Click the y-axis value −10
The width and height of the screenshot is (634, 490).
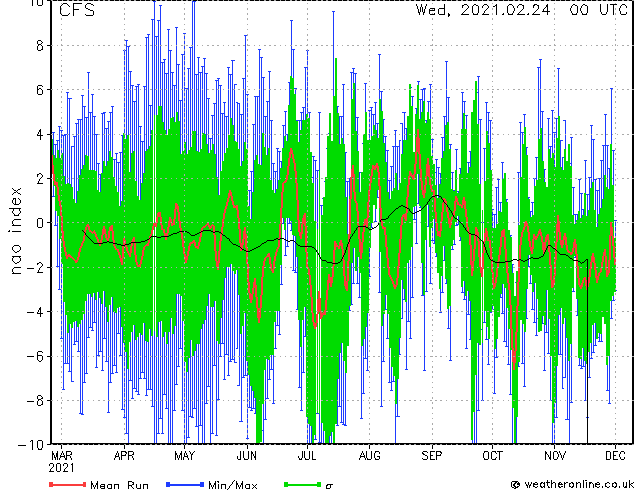(31, 445)
